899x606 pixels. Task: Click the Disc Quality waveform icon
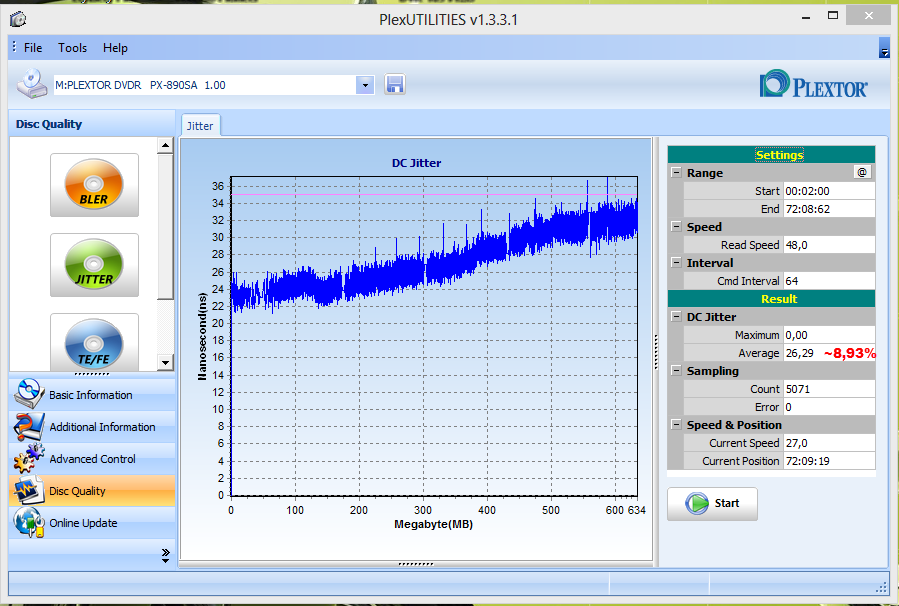[28, 490]
